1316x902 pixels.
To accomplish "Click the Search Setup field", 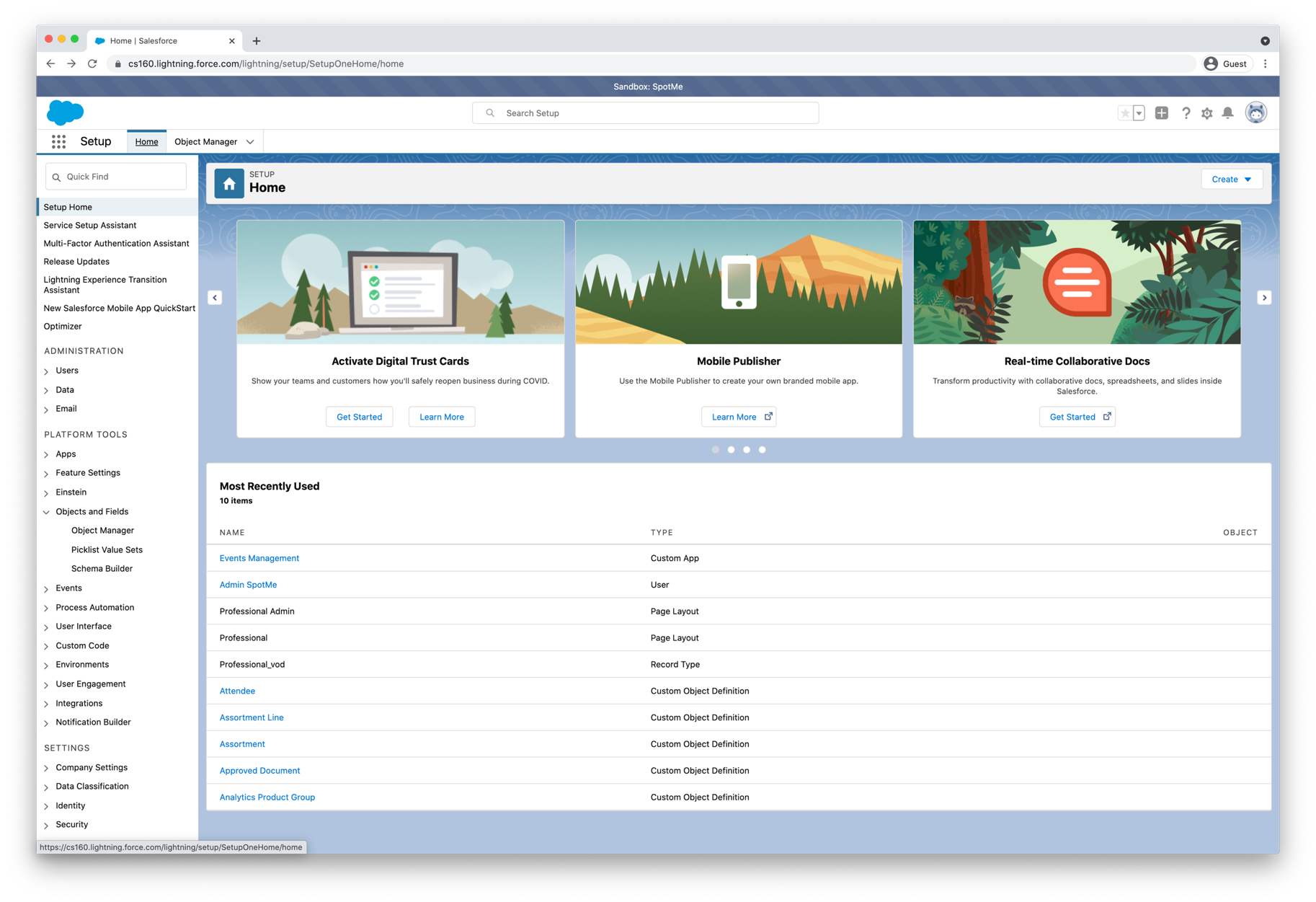I will (x=645, y=113).
